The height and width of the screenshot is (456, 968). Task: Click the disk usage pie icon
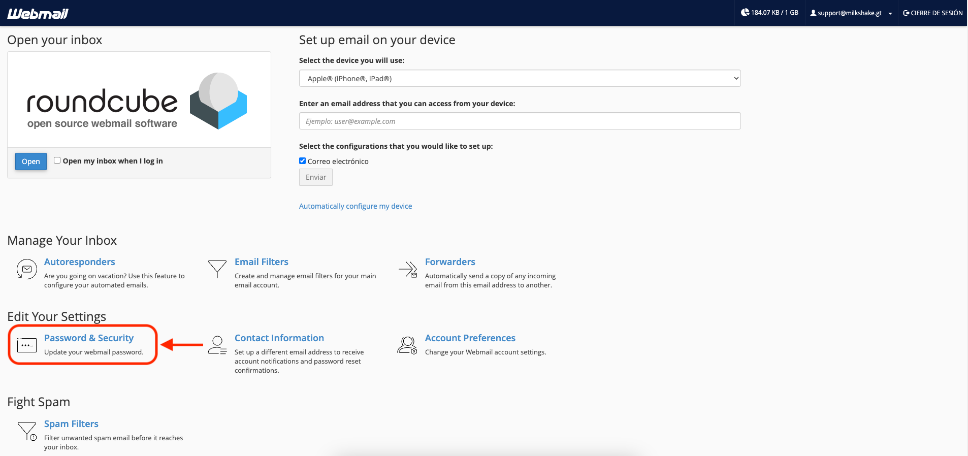[x=745, y=13]
